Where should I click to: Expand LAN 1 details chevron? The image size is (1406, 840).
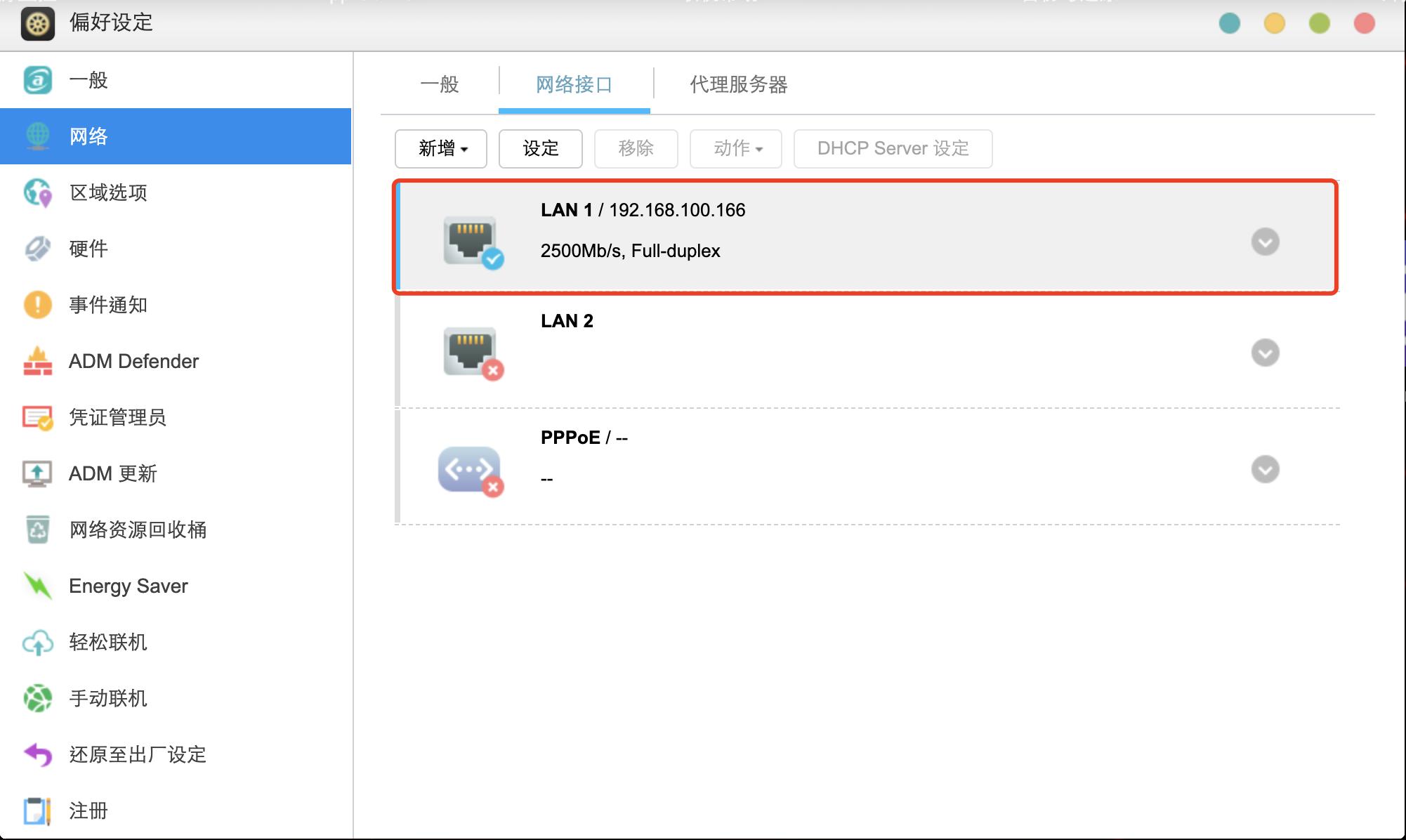pos(1265,242)
